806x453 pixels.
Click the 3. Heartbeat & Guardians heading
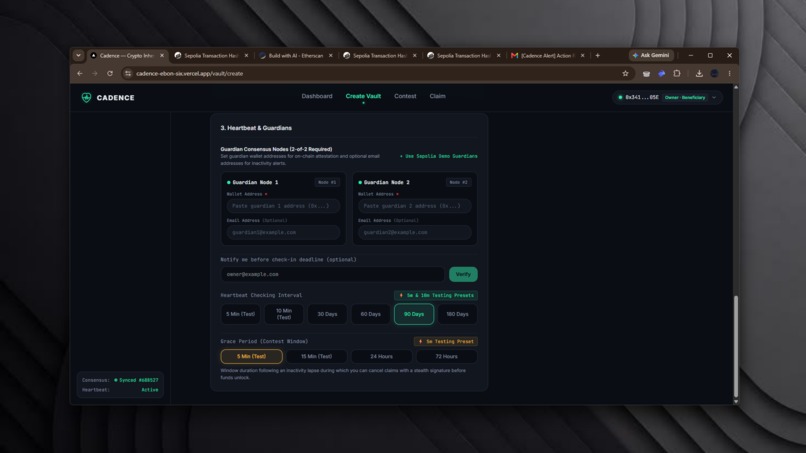[256, 128]
